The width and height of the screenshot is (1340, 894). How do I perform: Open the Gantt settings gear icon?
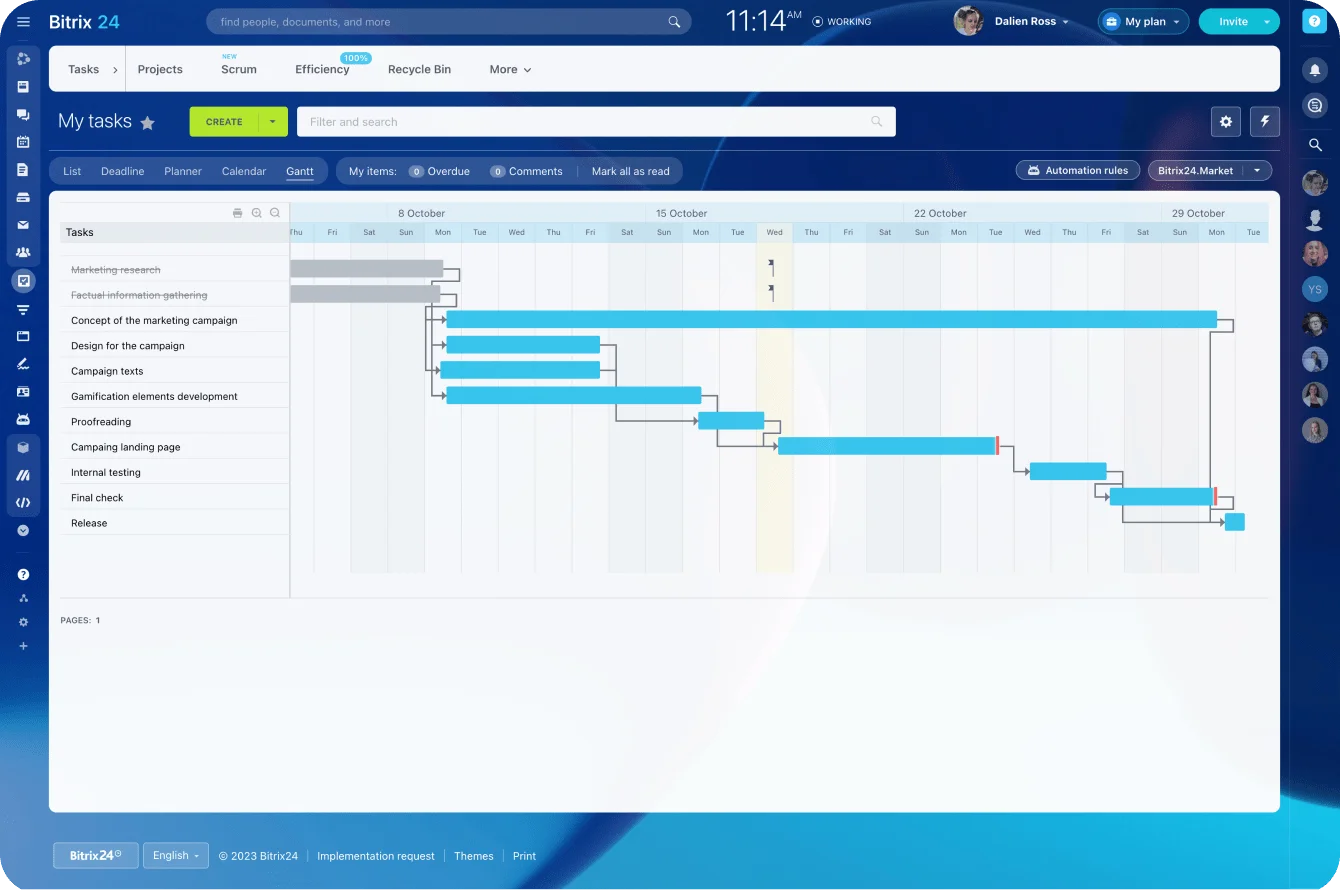pyautogui.click(x=1226, y=121)
